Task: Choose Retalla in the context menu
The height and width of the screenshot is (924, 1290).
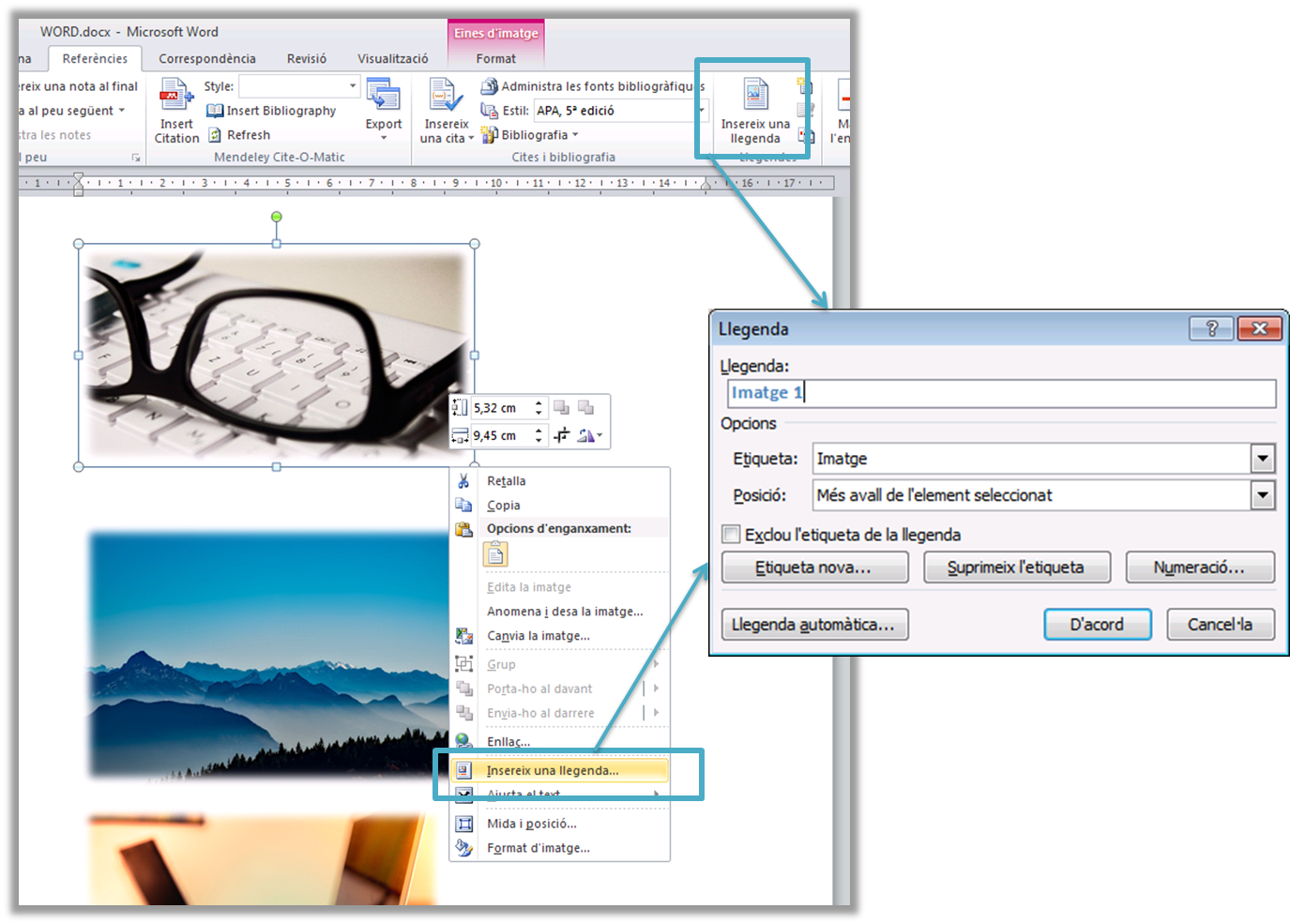Action: tap(507, 481)
